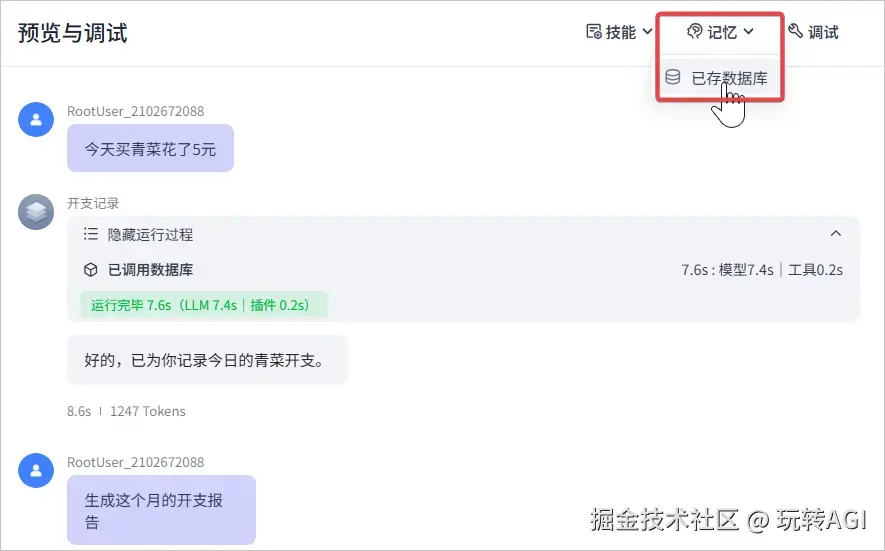
Task: Select 已存数据库 menu entry
Action: (729, 78)
